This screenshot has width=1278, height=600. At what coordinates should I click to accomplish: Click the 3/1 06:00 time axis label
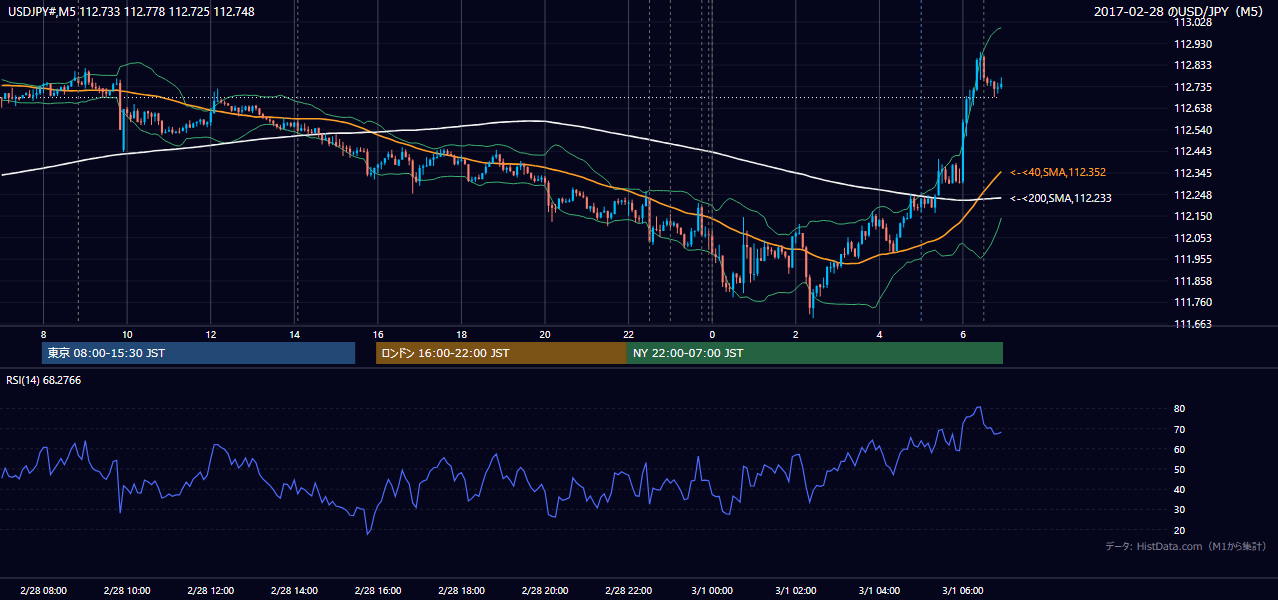click(x=963, y=591)
